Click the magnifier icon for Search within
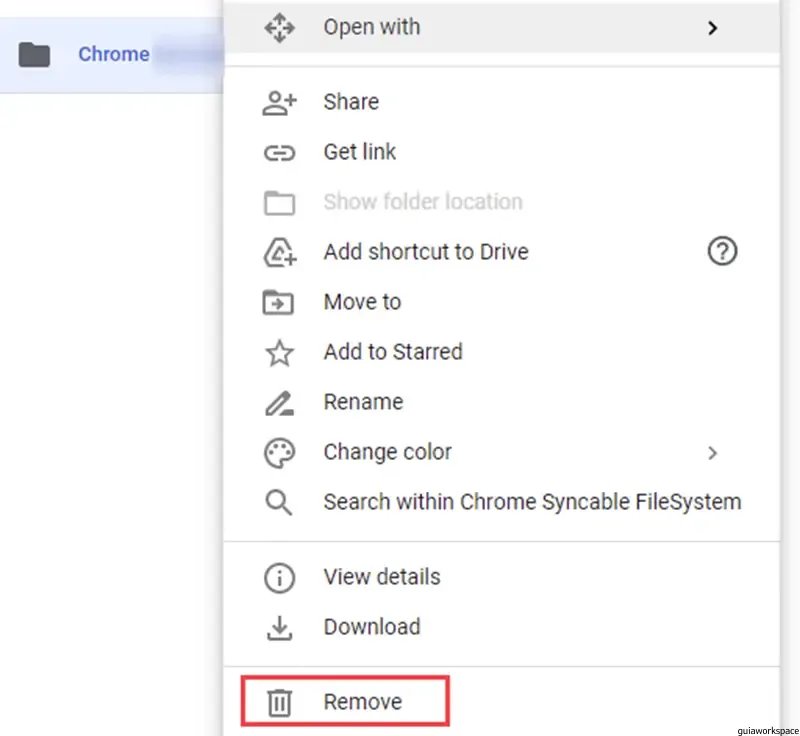800x736 pixels. click(x=279, y=502)
